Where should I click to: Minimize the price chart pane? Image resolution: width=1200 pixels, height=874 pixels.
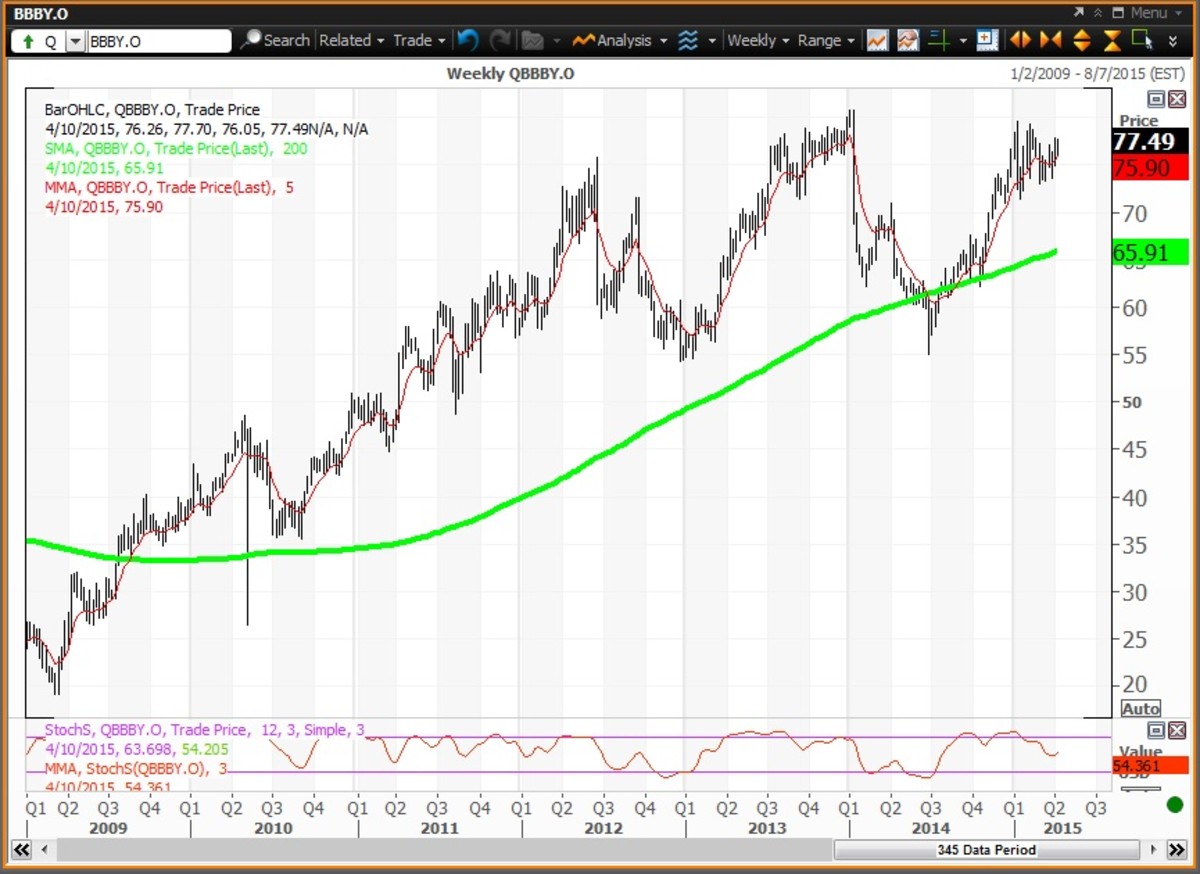[1155, 99]
